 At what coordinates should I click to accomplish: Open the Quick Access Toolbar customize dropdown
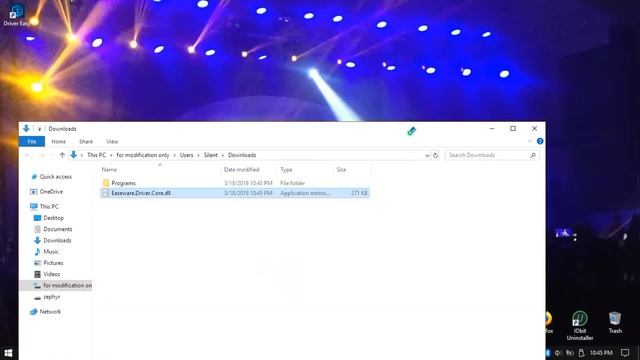click(x=40, y=129)
